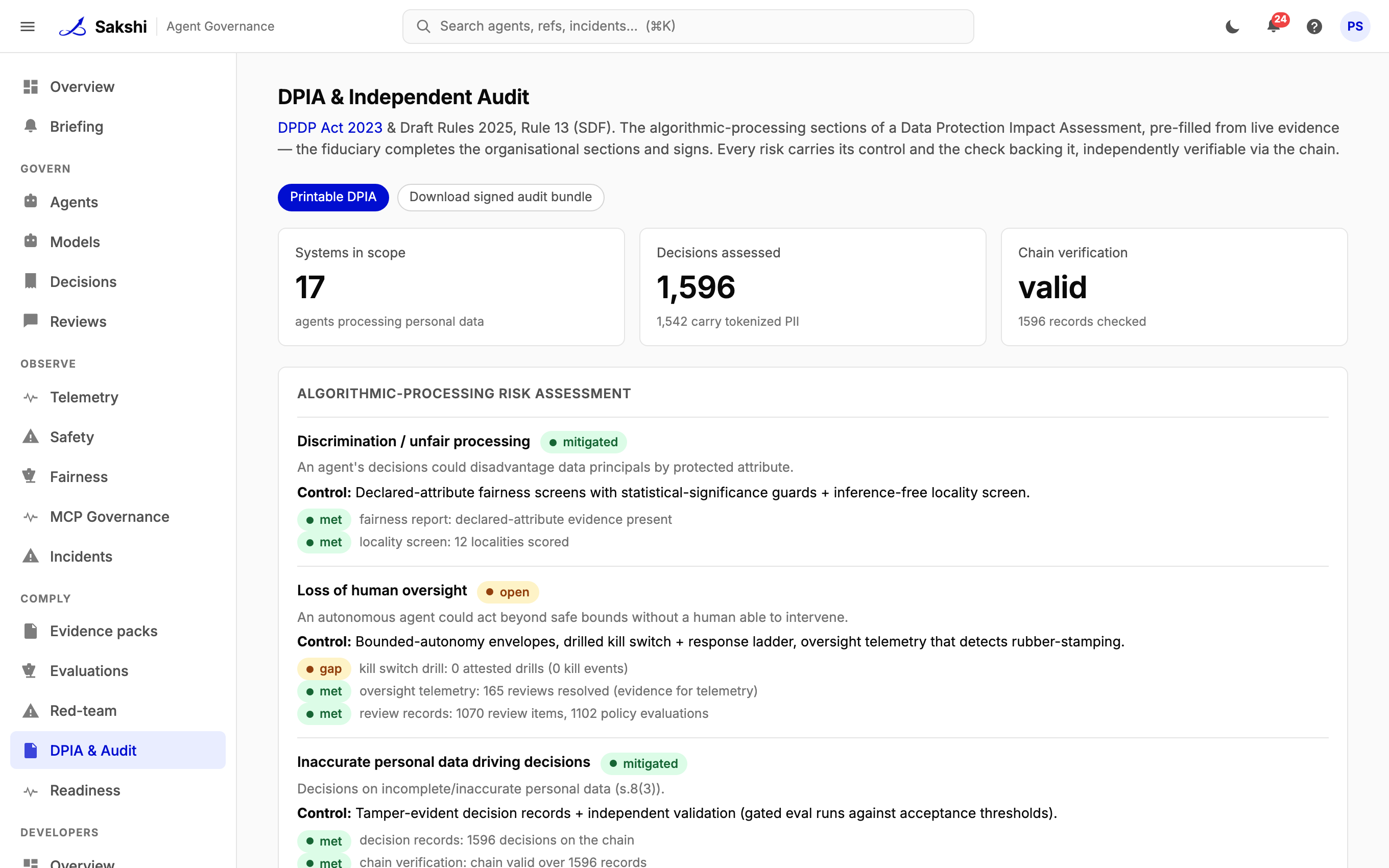Click the open badge on human oversight
This screenshot has width=1389, height=868.
coord(508,592)
